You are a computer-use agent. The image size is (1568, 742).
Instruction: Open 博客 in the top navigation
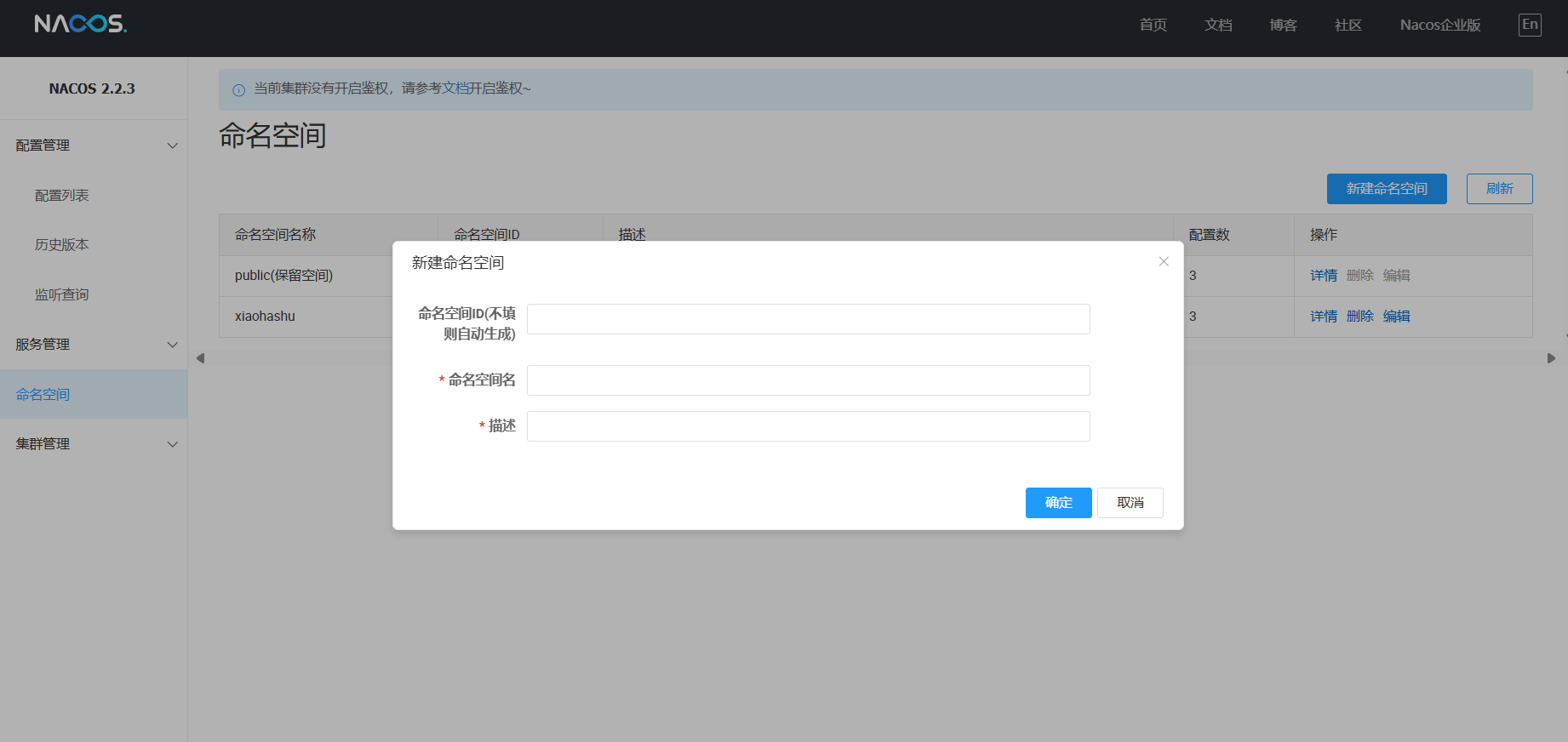(1283, 25)
